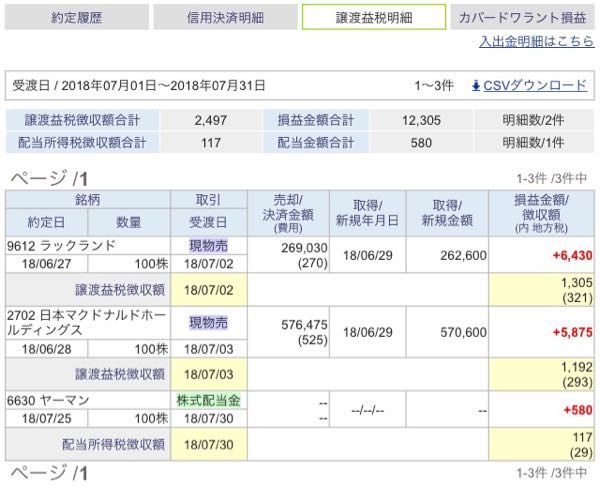Click the 18/06/27 trade date
Viewport: 600px width, 487px height.
pos(46,264)
